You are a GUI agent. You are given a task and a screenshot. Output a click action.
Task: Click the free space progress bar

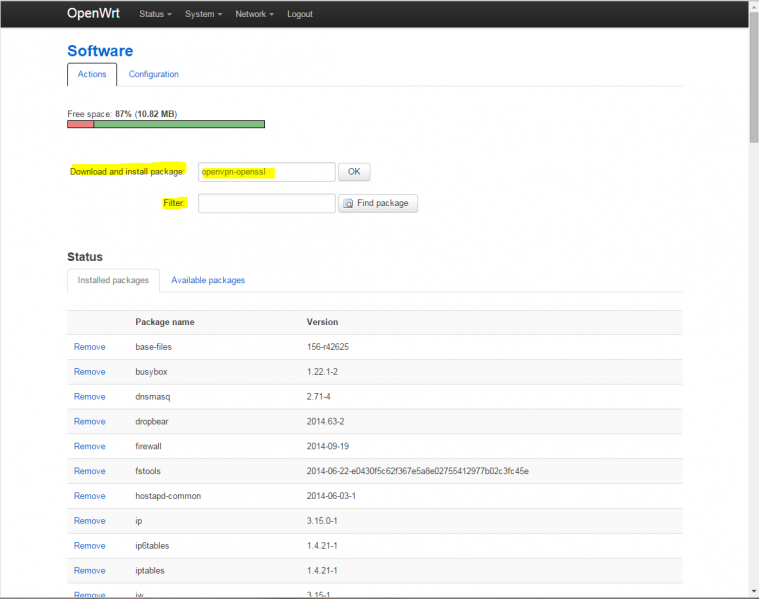tap(166, 124)
